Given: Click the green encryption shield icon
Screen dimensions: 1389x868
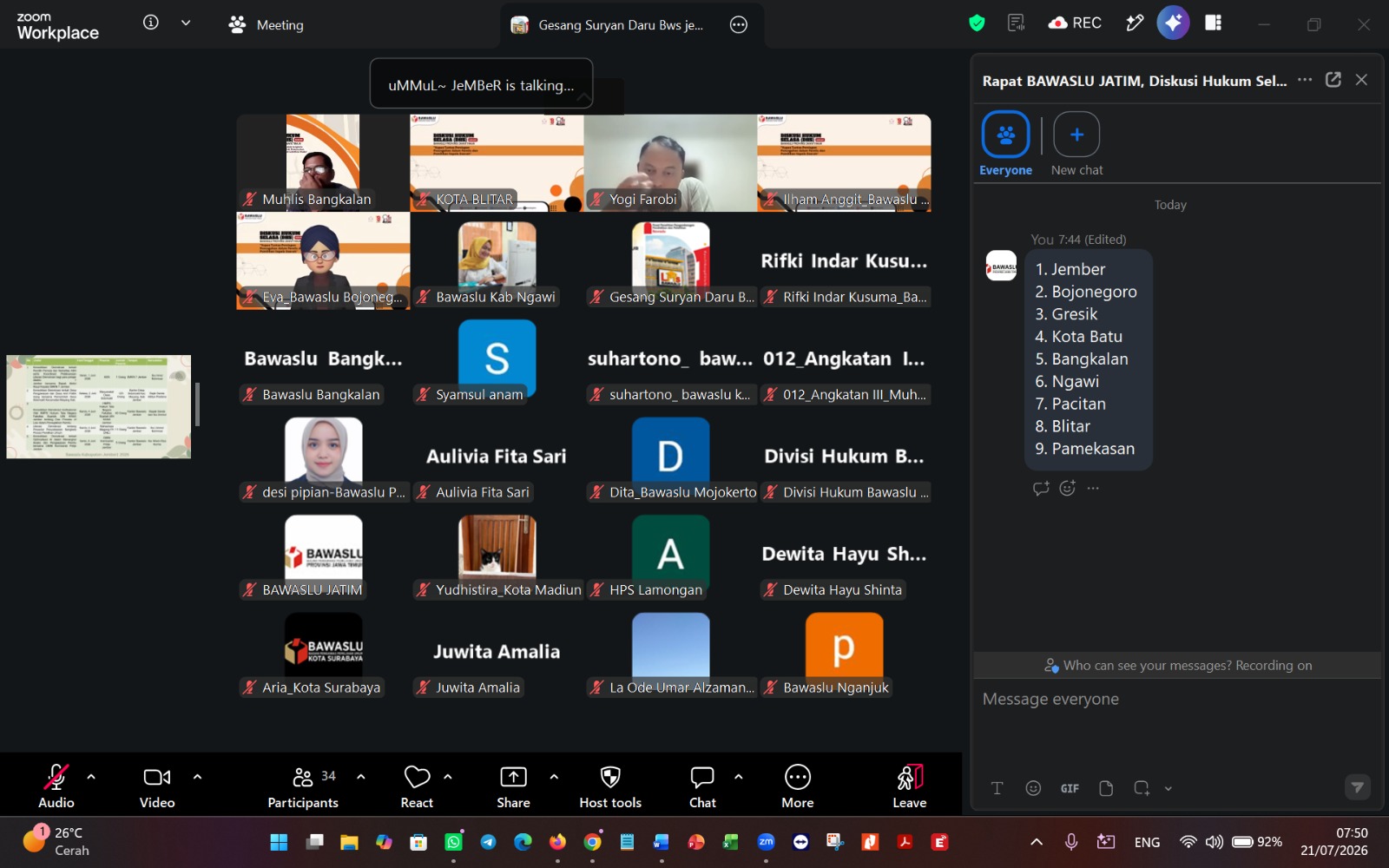Looking at the screenshot, I should tap(977, 23).
